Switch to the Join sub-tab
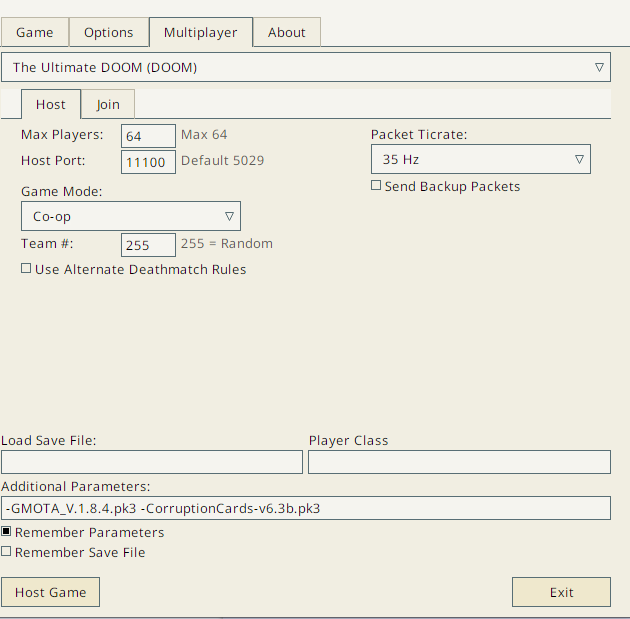This screenshot has width=630, height=619. pyautogui.click(x=108, y=104)
